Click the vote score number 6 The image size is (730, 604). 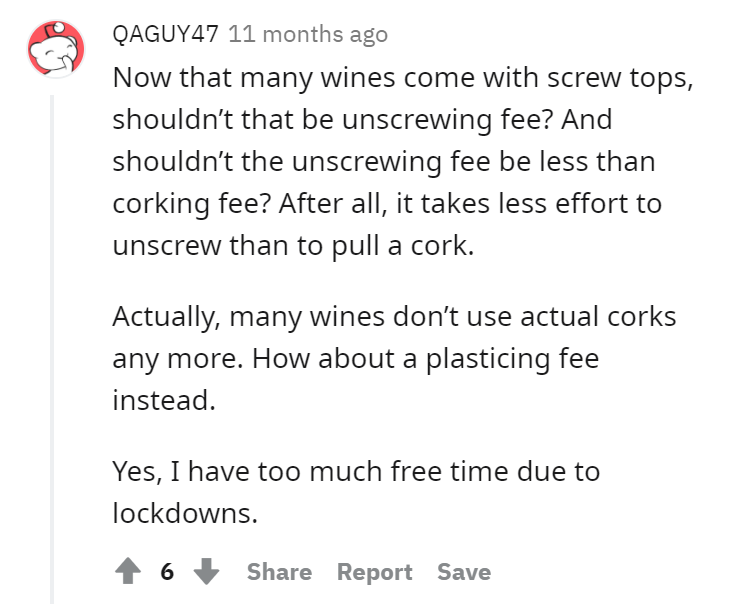point(167,572)
